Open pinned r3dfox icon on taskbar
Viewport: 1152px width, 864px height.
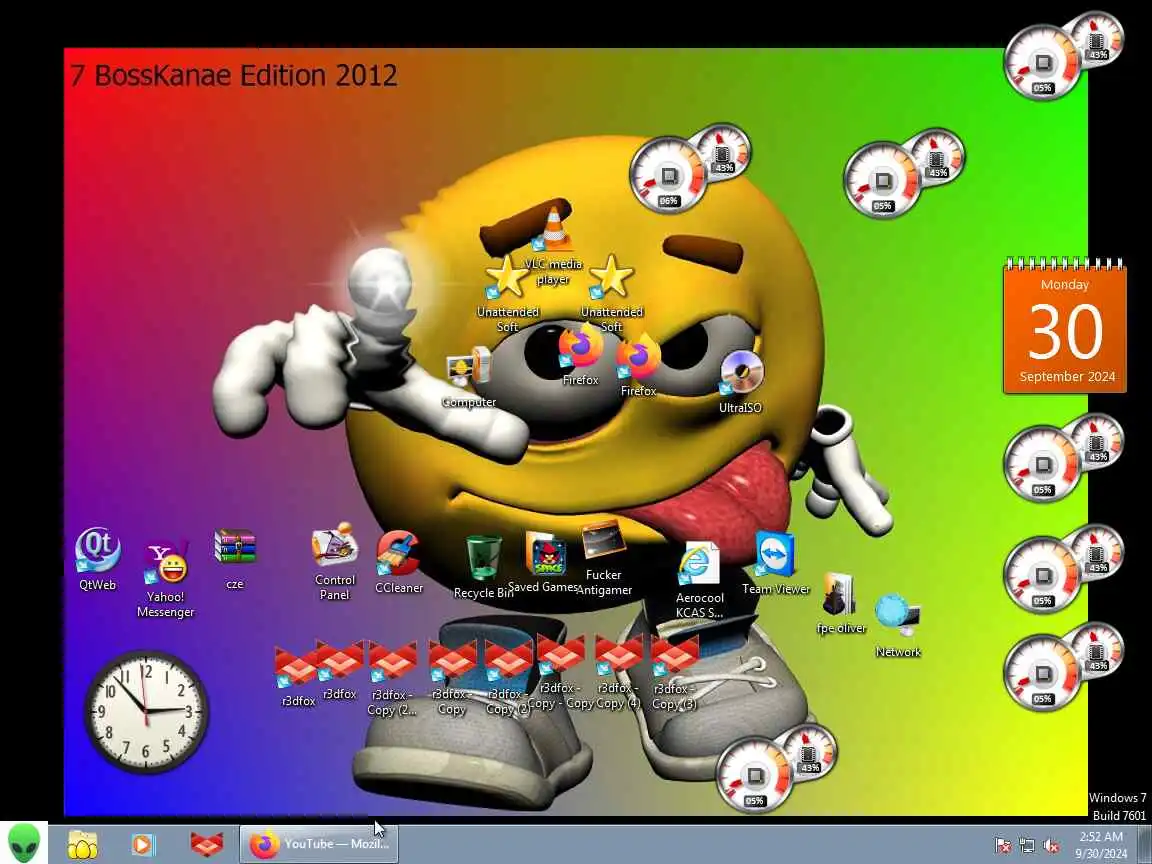(206, 844)
